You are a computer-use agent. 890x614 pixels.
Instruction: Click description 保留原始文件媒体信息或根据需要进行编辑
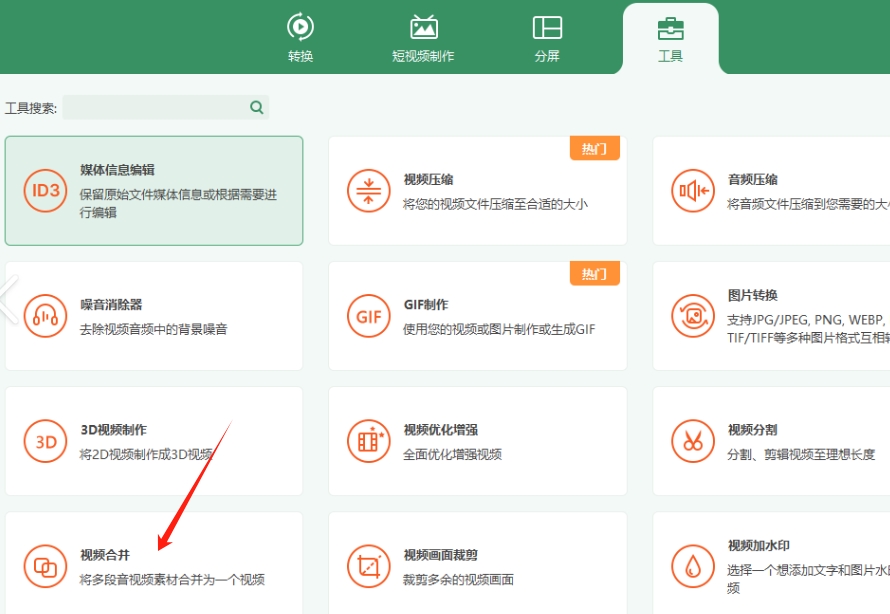(x=178, y=204)
